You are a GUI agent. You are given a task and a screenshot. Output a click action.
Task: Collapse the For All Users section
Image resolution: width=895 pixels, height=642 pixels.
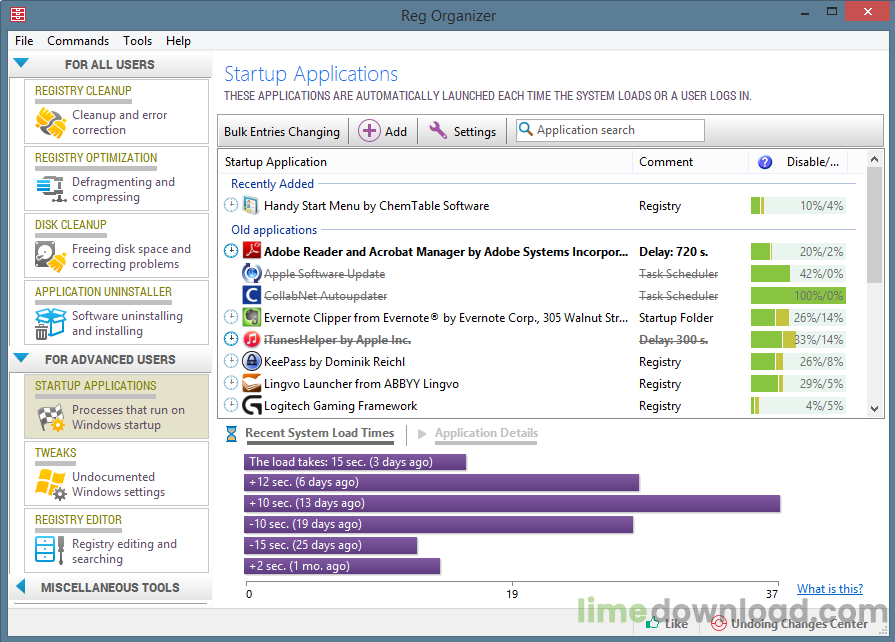[x=21, y=64]
